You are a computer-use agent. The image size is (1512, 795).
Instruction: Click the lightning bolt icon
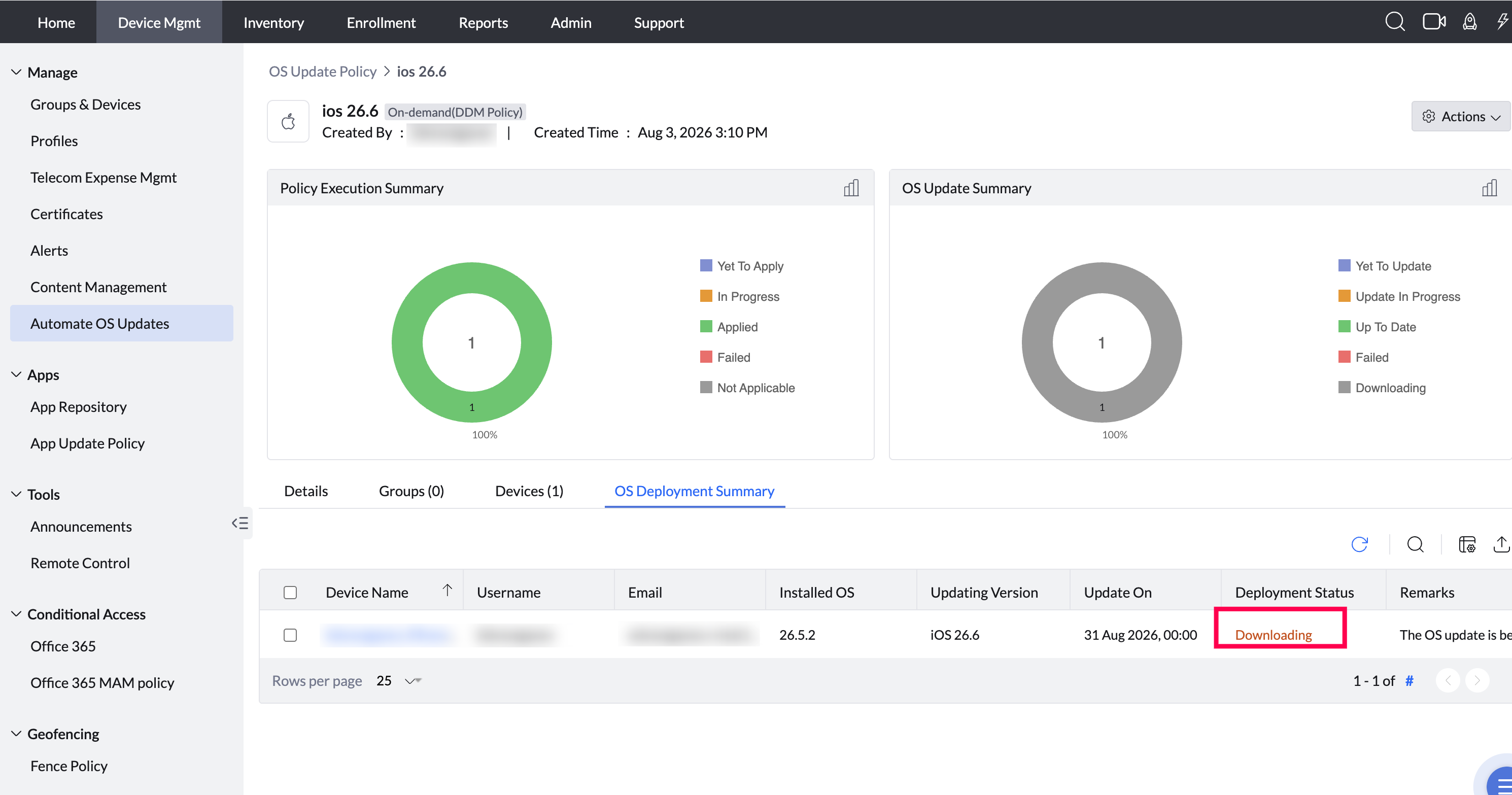(x=1502, y=22)
